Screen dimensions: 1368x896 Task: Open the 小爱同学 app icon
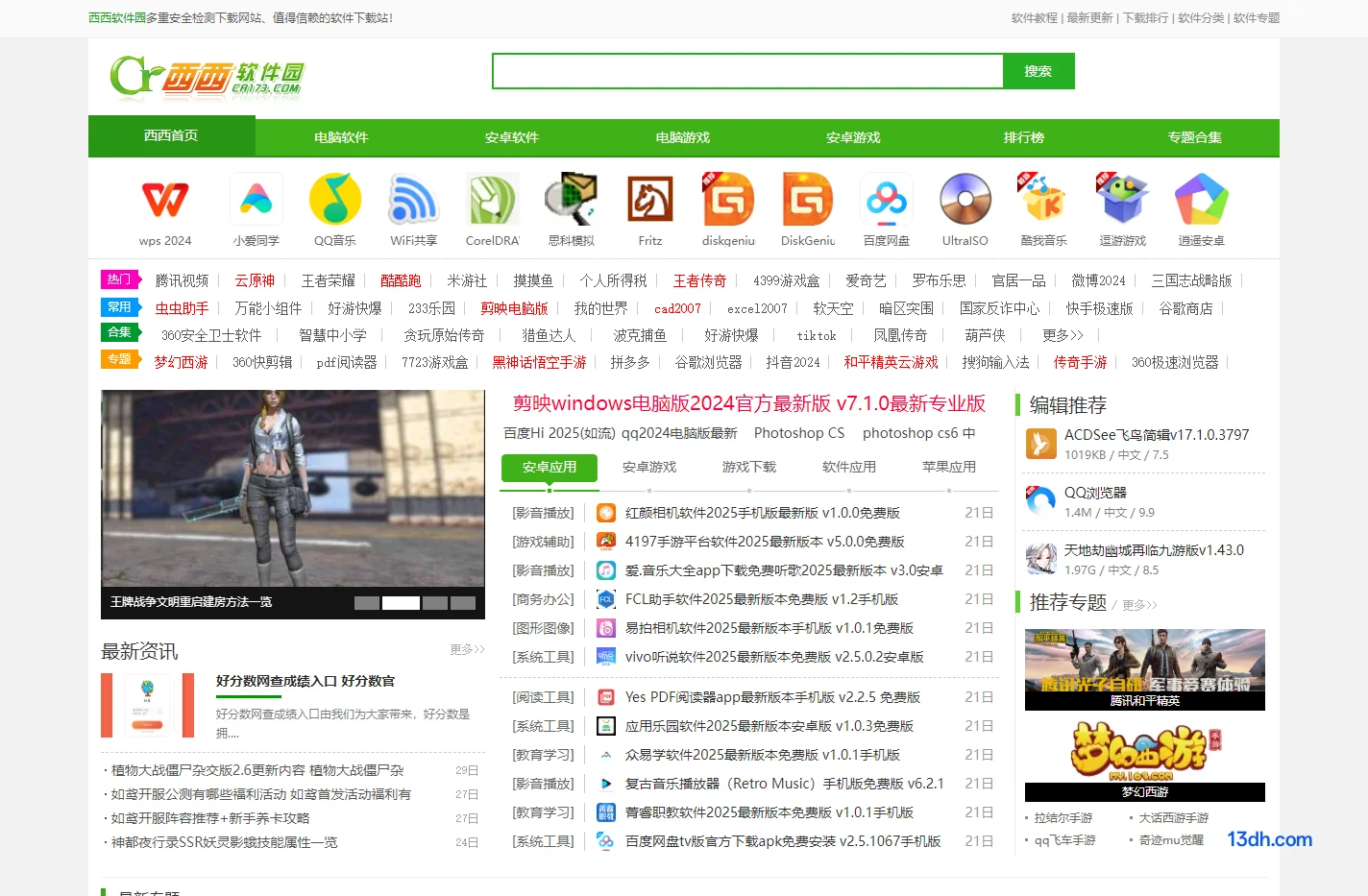coord(256,200)
